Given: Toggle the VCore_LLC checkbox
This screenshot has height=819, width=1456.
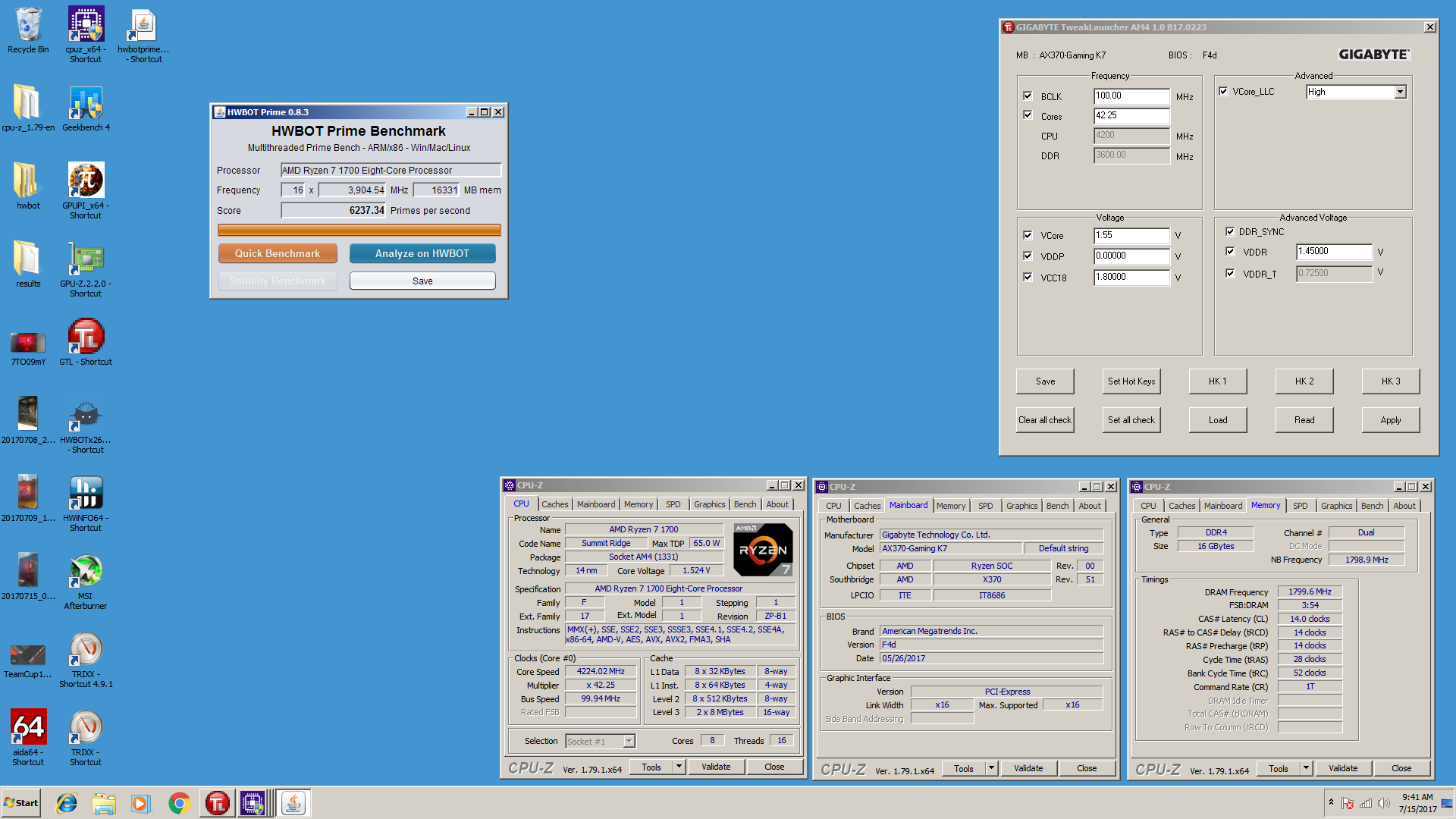Looking at the screenshot, I should [1223, 91].
